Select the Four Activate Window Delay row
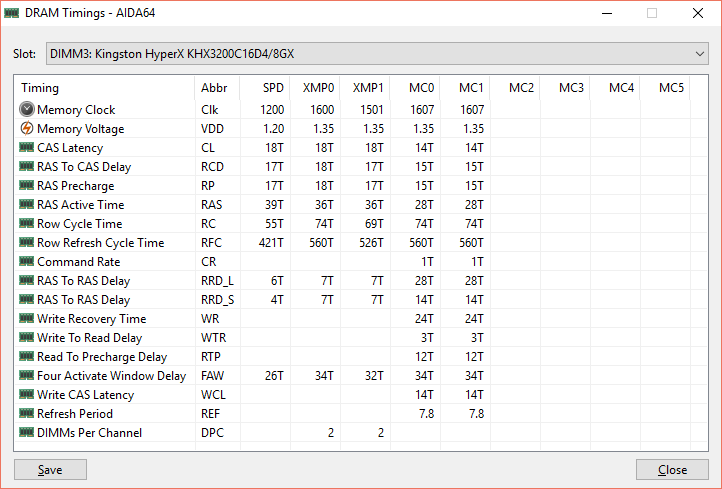 click(x=111, y=376)
